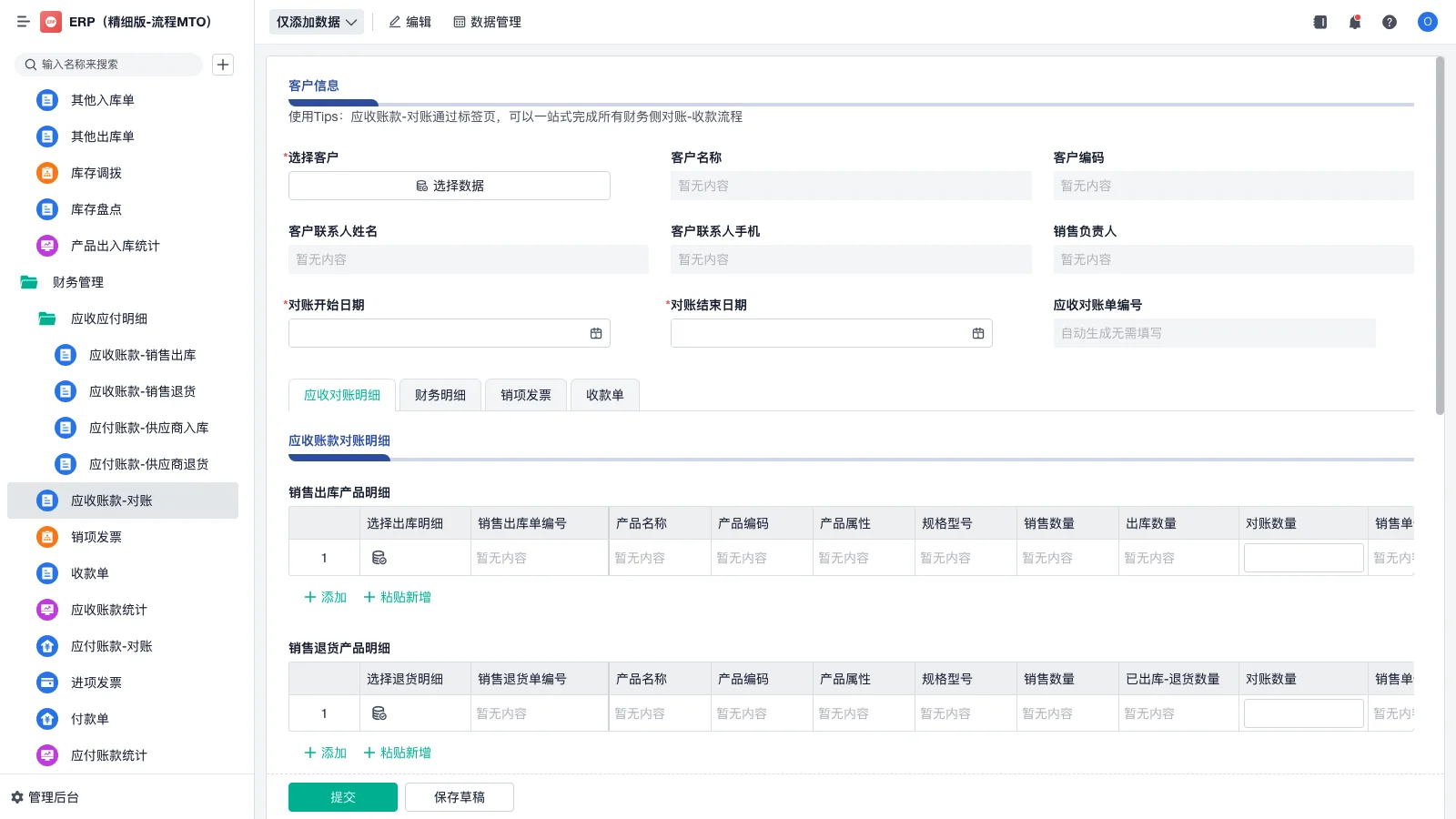The height and width of the screenshot is (819, 1456).
Task: Open calendar picker for 对账开始日期
Action: pos(596,333)
